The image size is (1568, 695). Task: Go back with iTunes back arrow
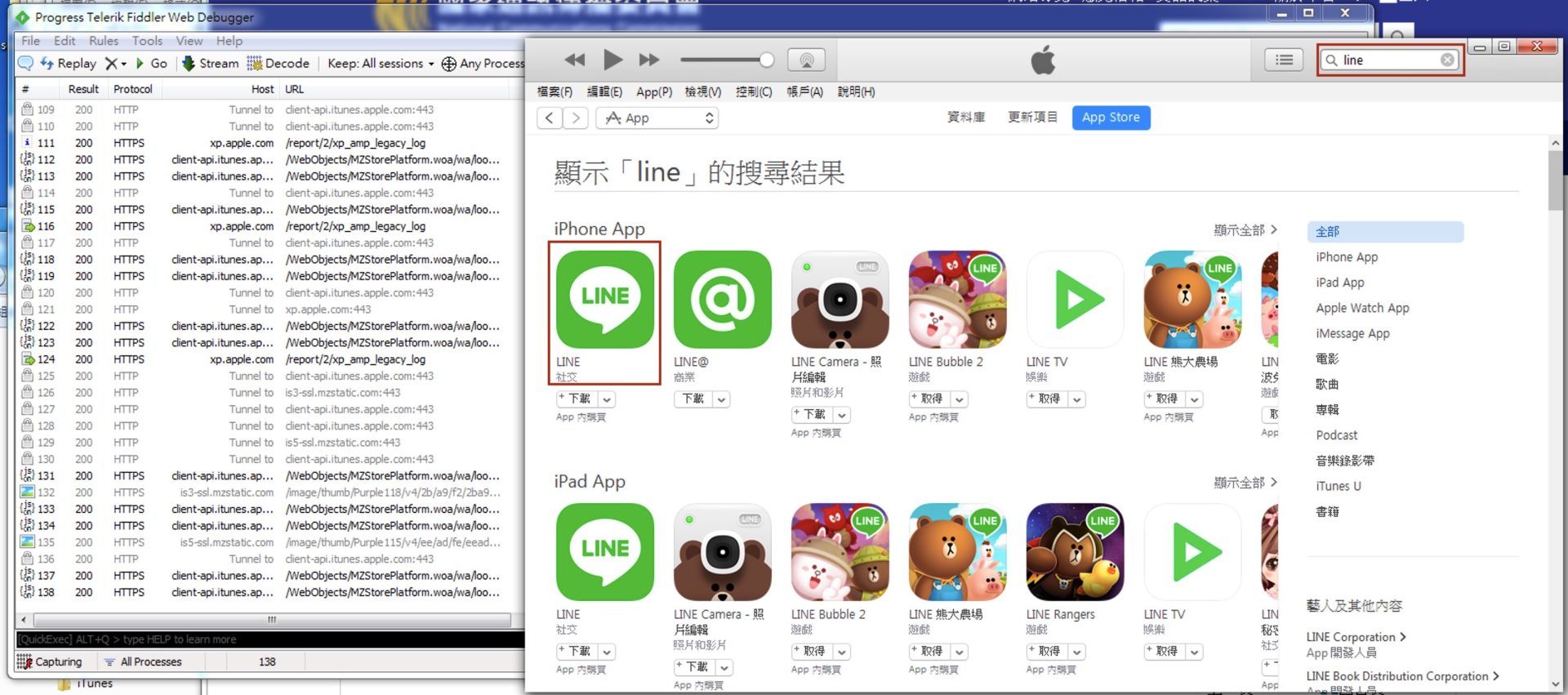coord(550,118)
